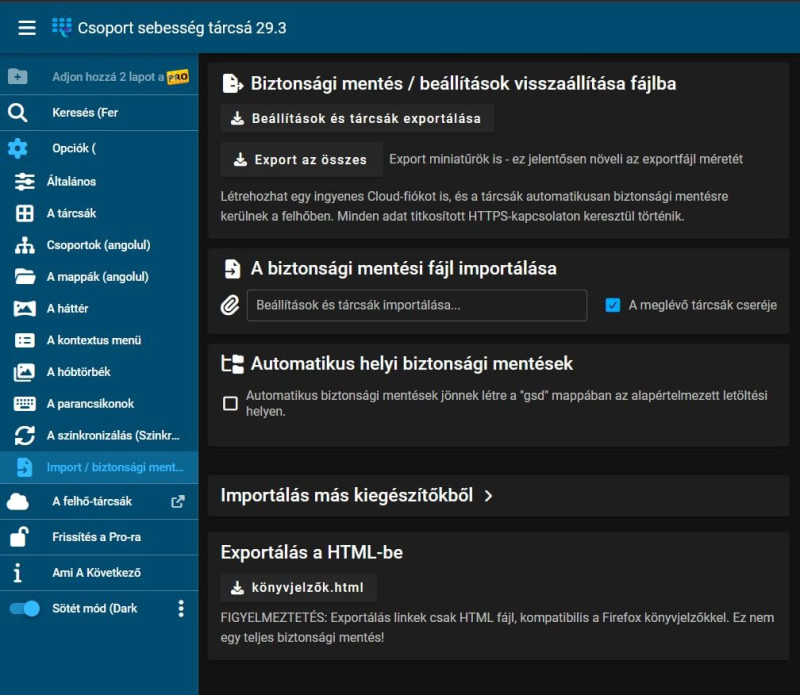Click the Export az összes button
The image size is (800, 695).
[300, 159]
